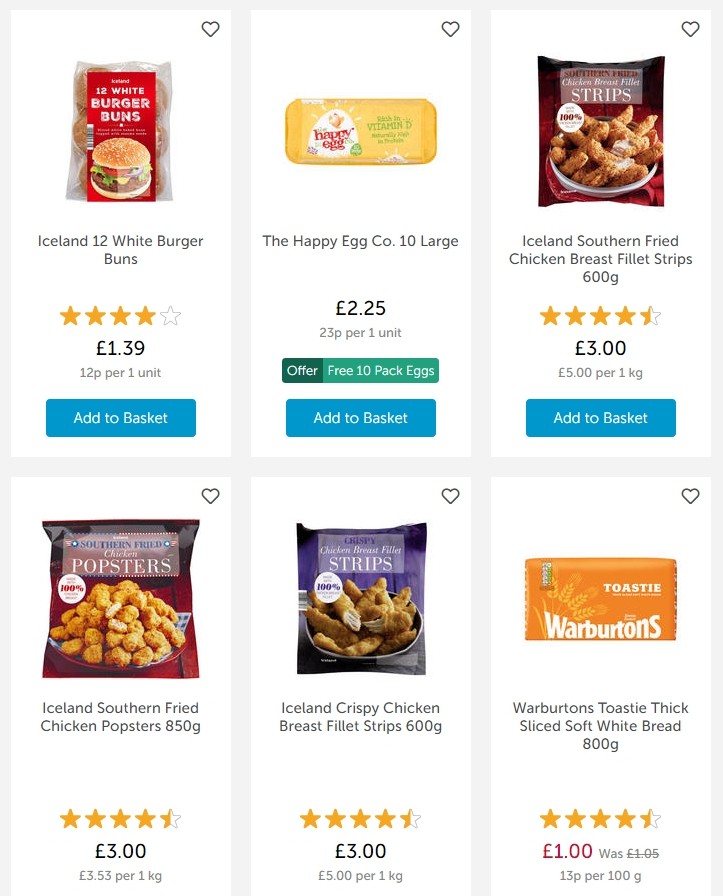The image size is (723, 896).
Task: Click star rating for White Burger Buns
Action: point(121,317)
